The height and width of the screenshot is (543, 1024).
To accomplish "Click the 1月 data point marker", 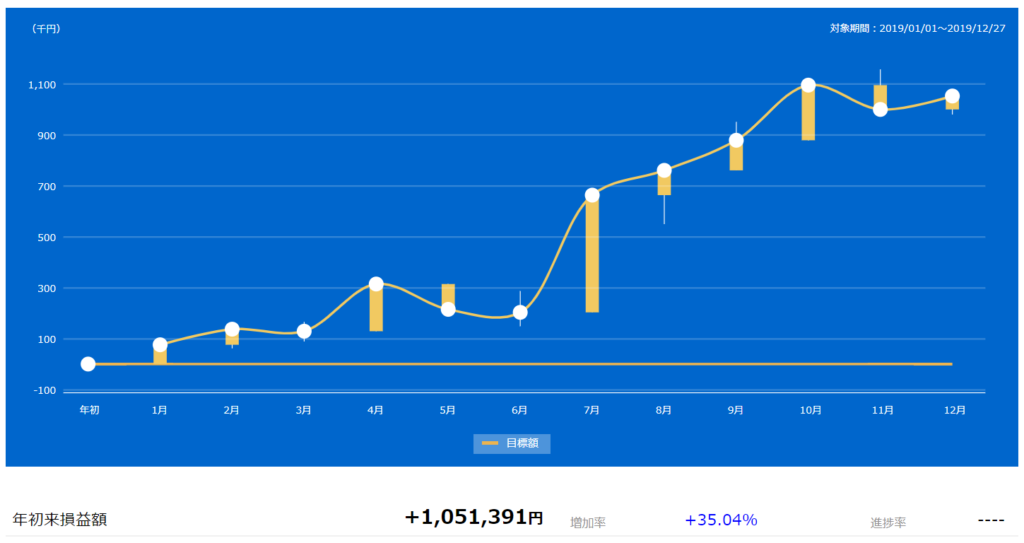I will (160, 345).
